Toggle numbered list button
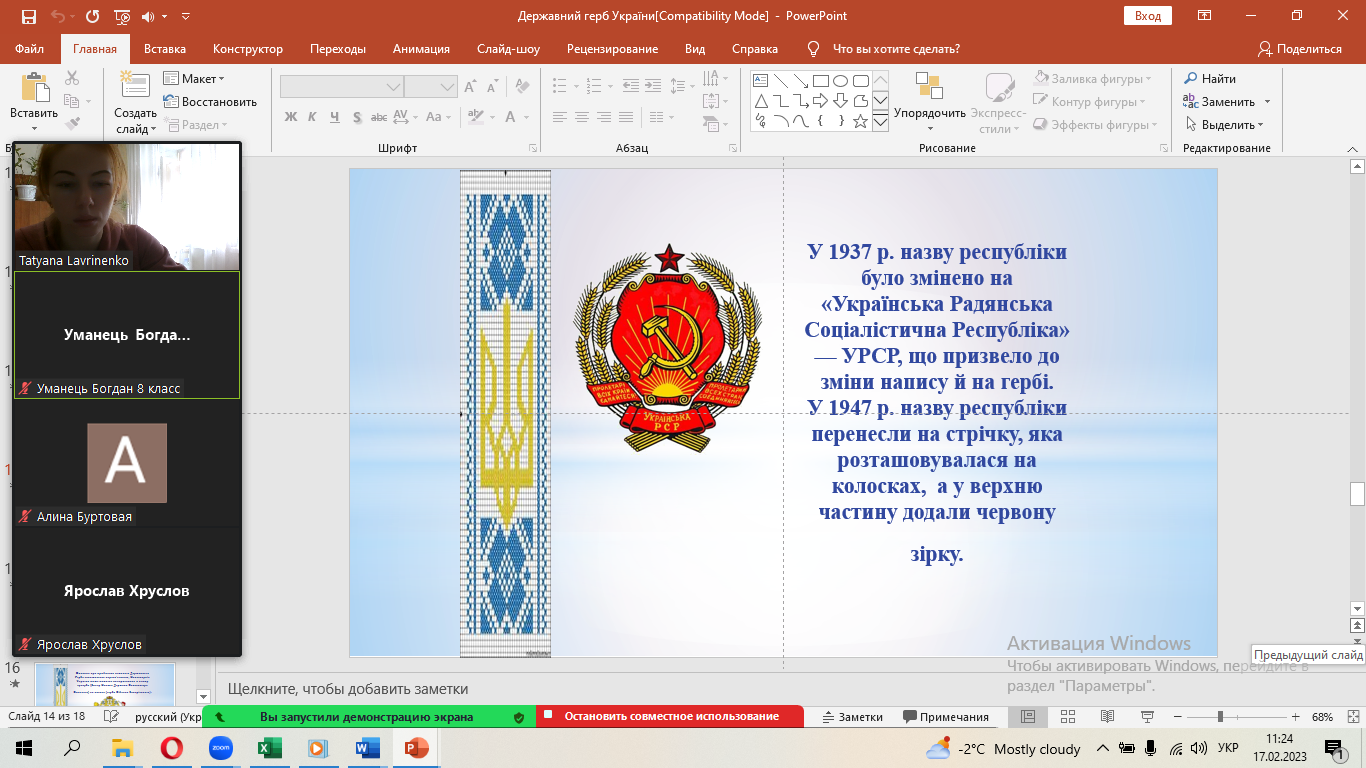1366x768 pixels. coord(592,86)
